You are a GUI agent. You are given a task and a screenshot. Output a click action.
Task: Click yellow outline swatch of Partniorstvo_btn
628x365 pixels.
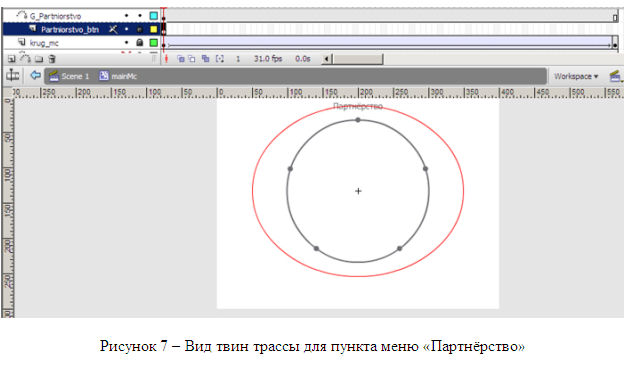[x=153, y=29]
